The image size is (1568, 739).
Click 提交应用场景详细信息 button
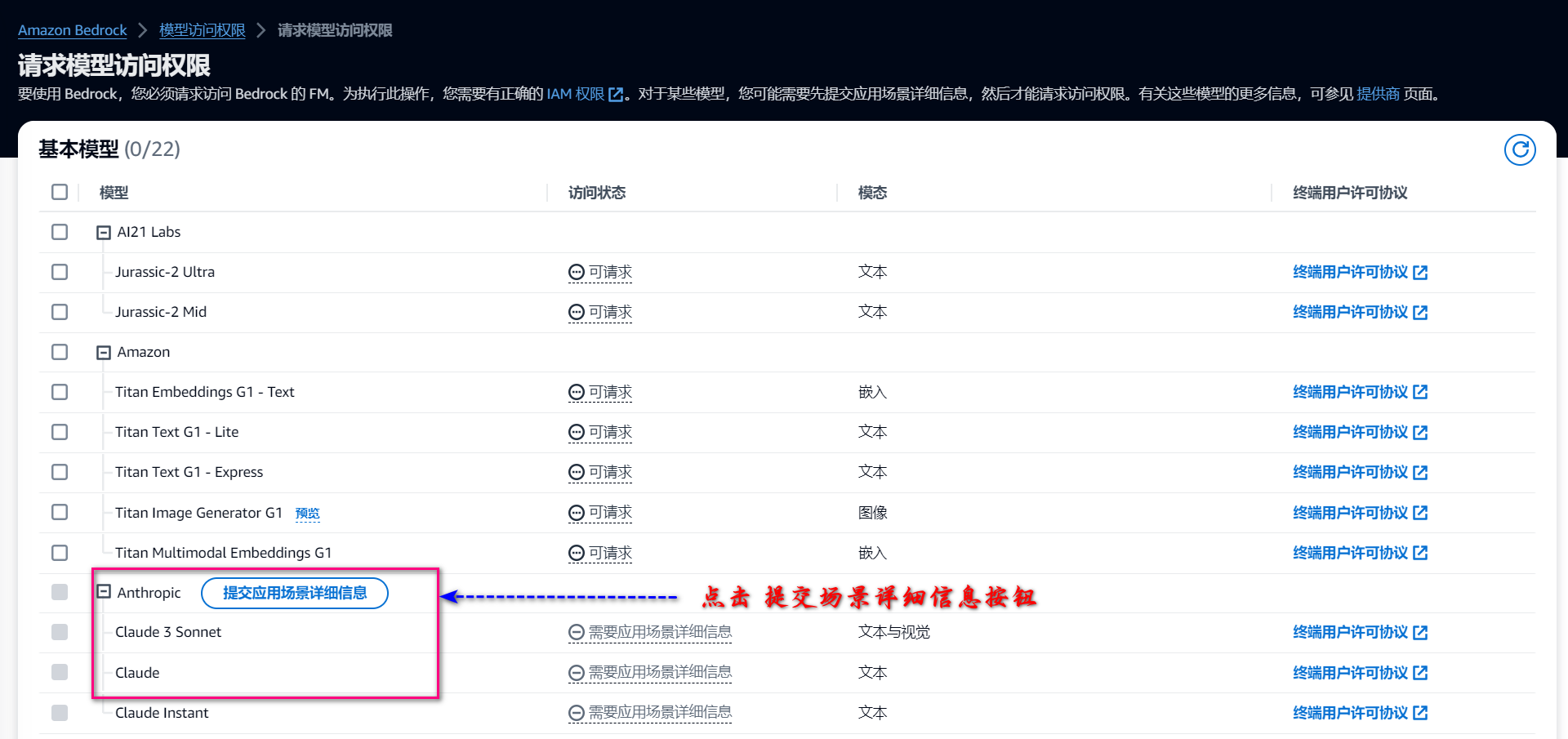click(295, 593)
